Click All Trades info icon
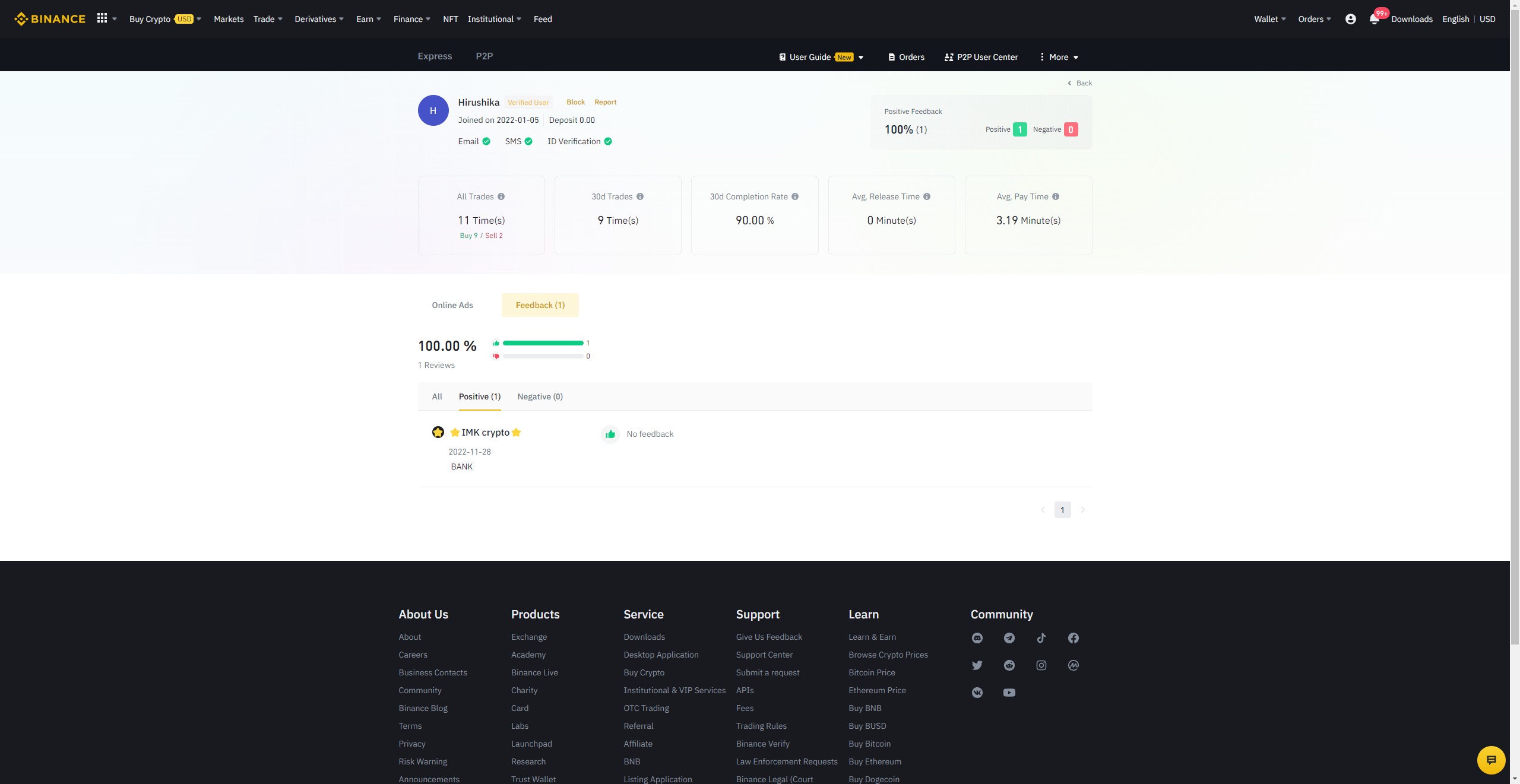 coord(501,196)
